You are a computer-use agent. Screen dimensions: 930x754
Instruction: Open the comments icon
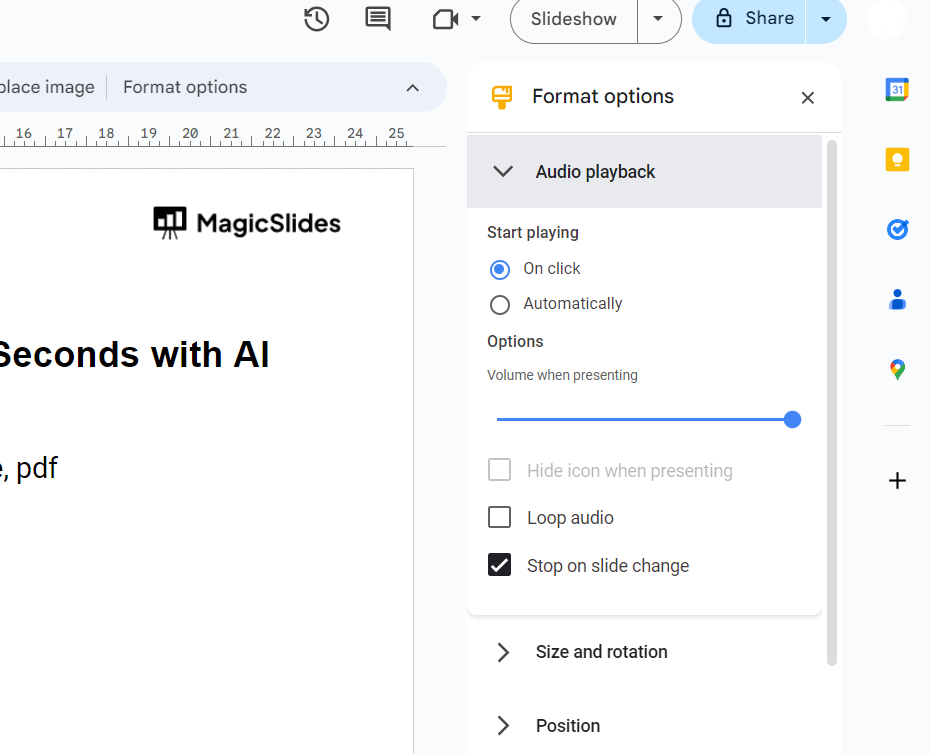click(378, 19)
